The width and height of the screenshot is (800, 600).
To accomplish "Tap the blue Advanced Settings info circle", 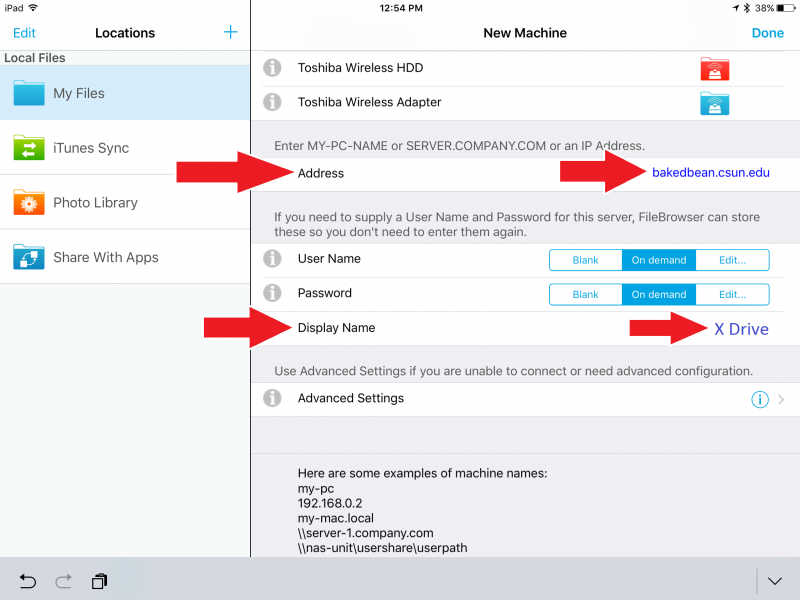I will coord(759,399).
